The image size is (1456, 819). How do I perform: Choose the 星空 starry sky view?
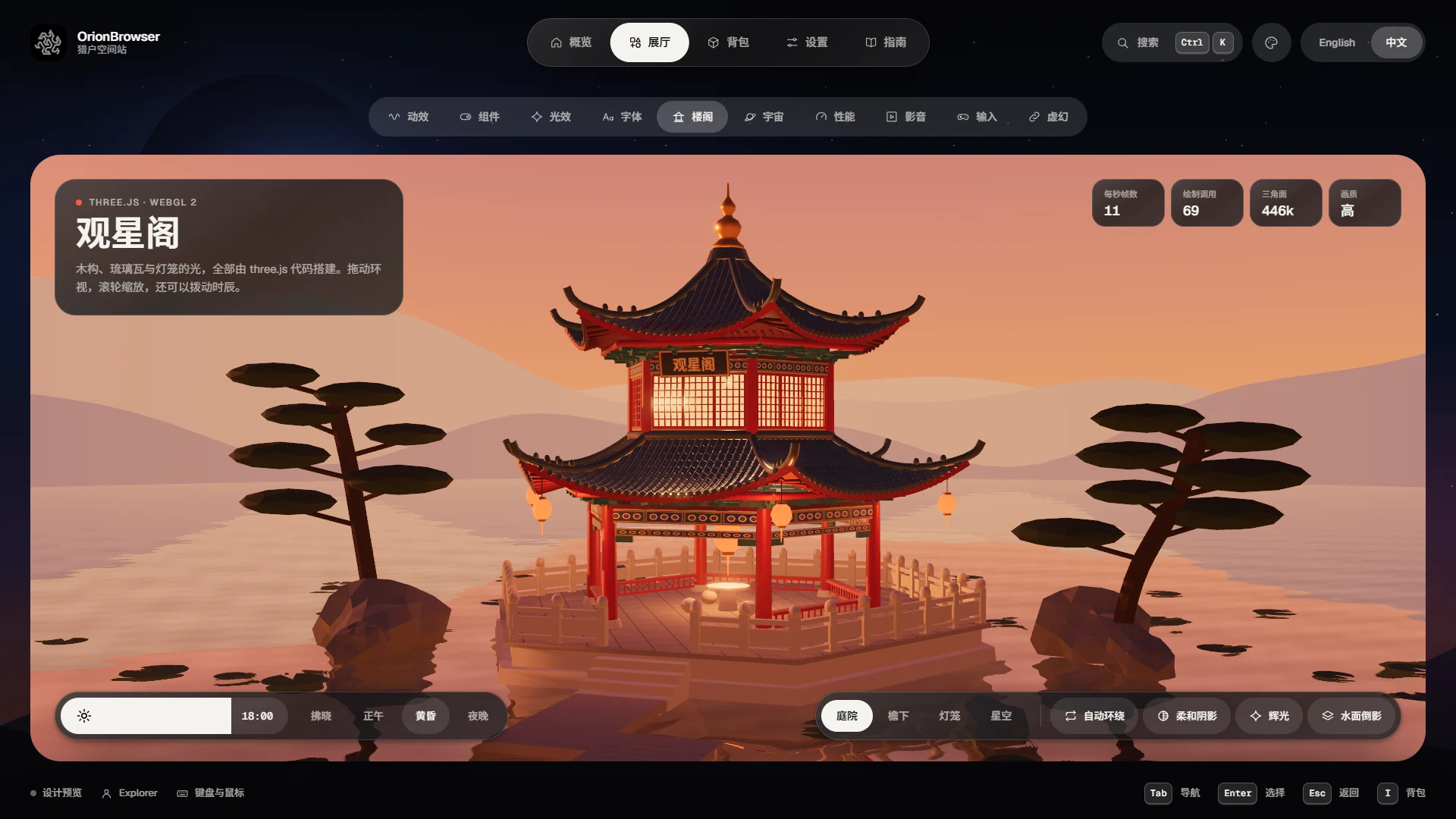(1001, 716)
